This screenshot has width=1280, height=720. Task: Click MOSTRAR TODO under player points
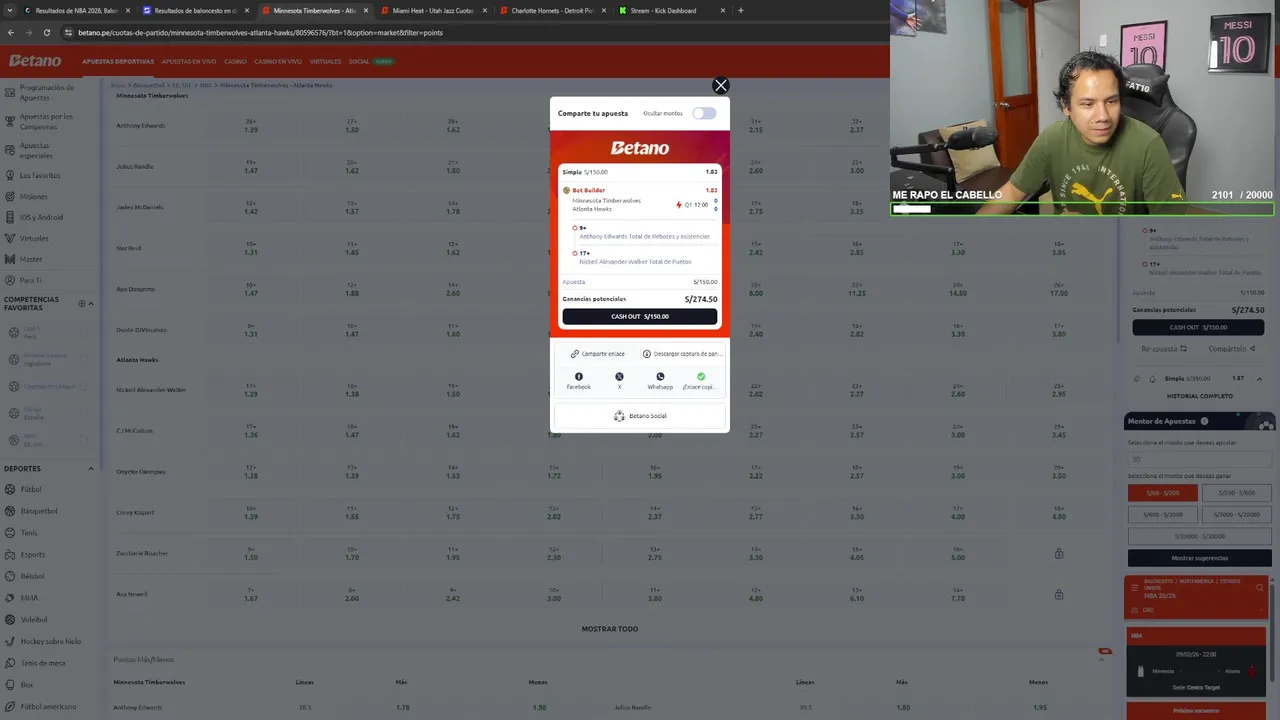[x=610, y=629]
